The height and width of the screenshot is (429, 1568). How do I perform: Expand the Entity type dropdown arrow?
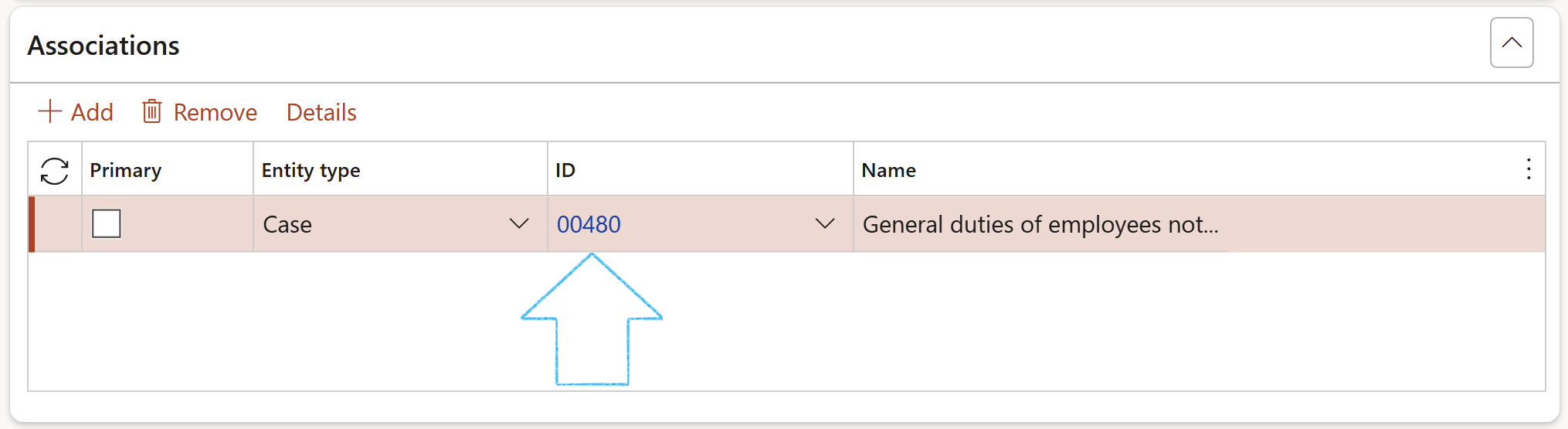tap(519, 224)
